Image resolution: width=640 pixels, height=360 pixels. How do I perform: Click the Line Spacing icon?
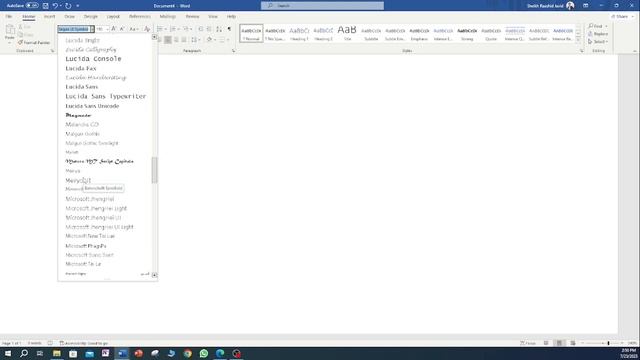pyautogui.click(x=194, y=40)
